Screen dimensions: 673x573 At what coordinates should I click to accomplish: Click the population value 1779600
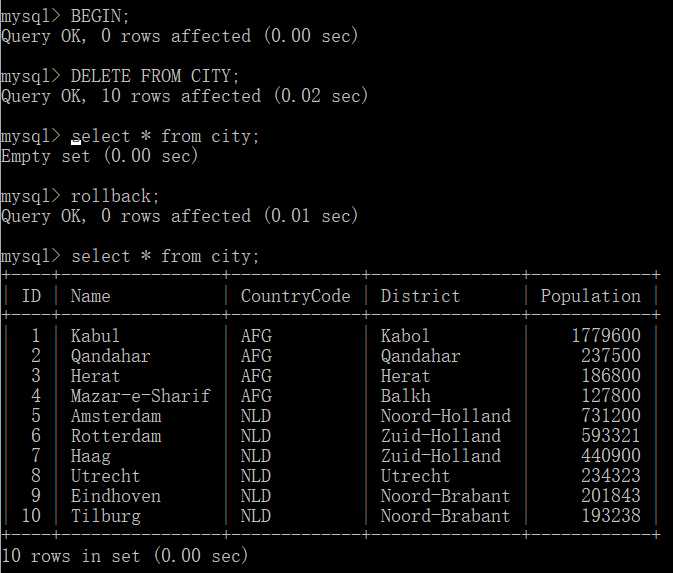tap(605, 336)
